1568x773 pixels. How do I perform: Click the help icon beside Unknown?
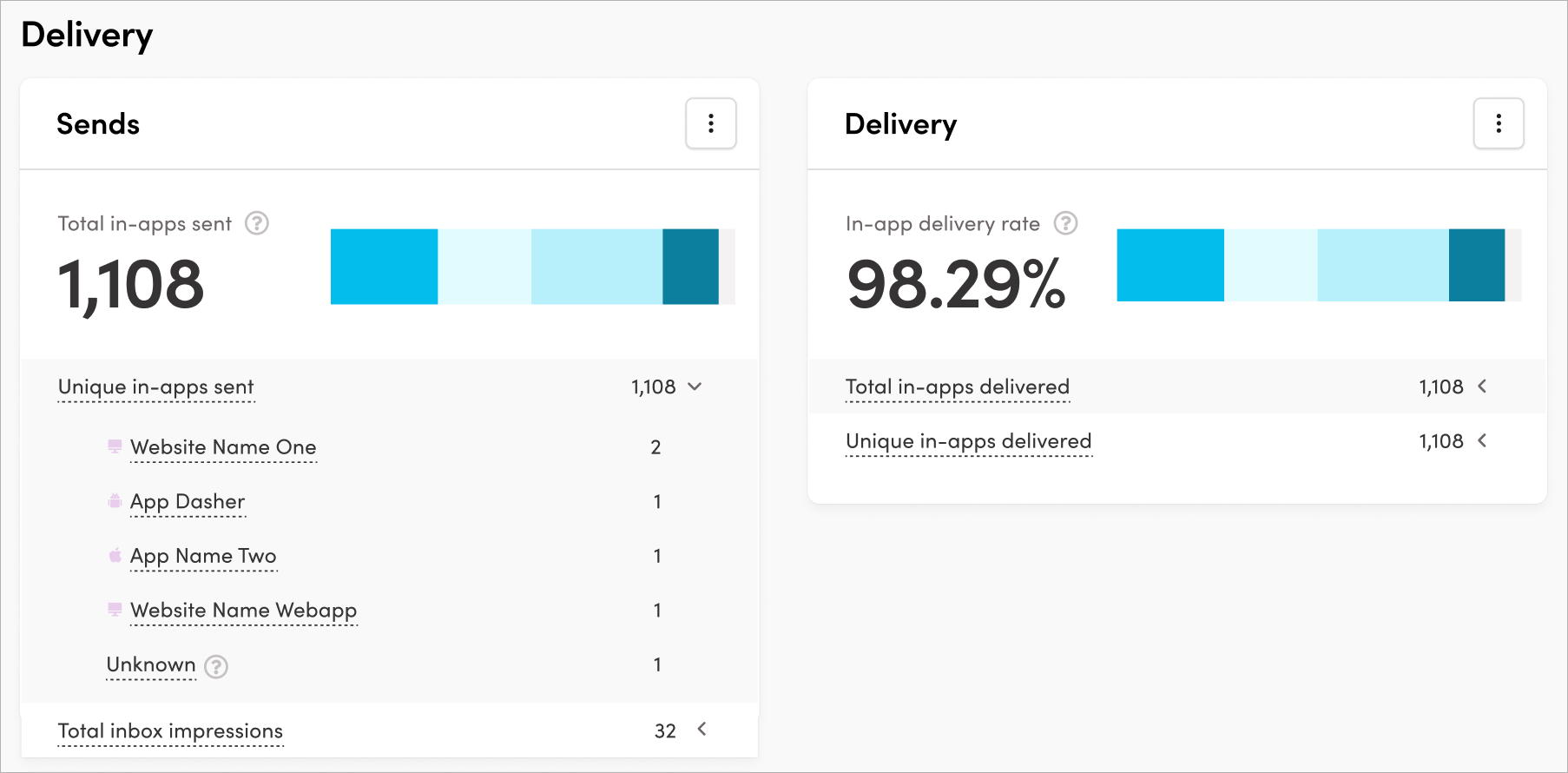pyautogui.click(x=216, y=666)
